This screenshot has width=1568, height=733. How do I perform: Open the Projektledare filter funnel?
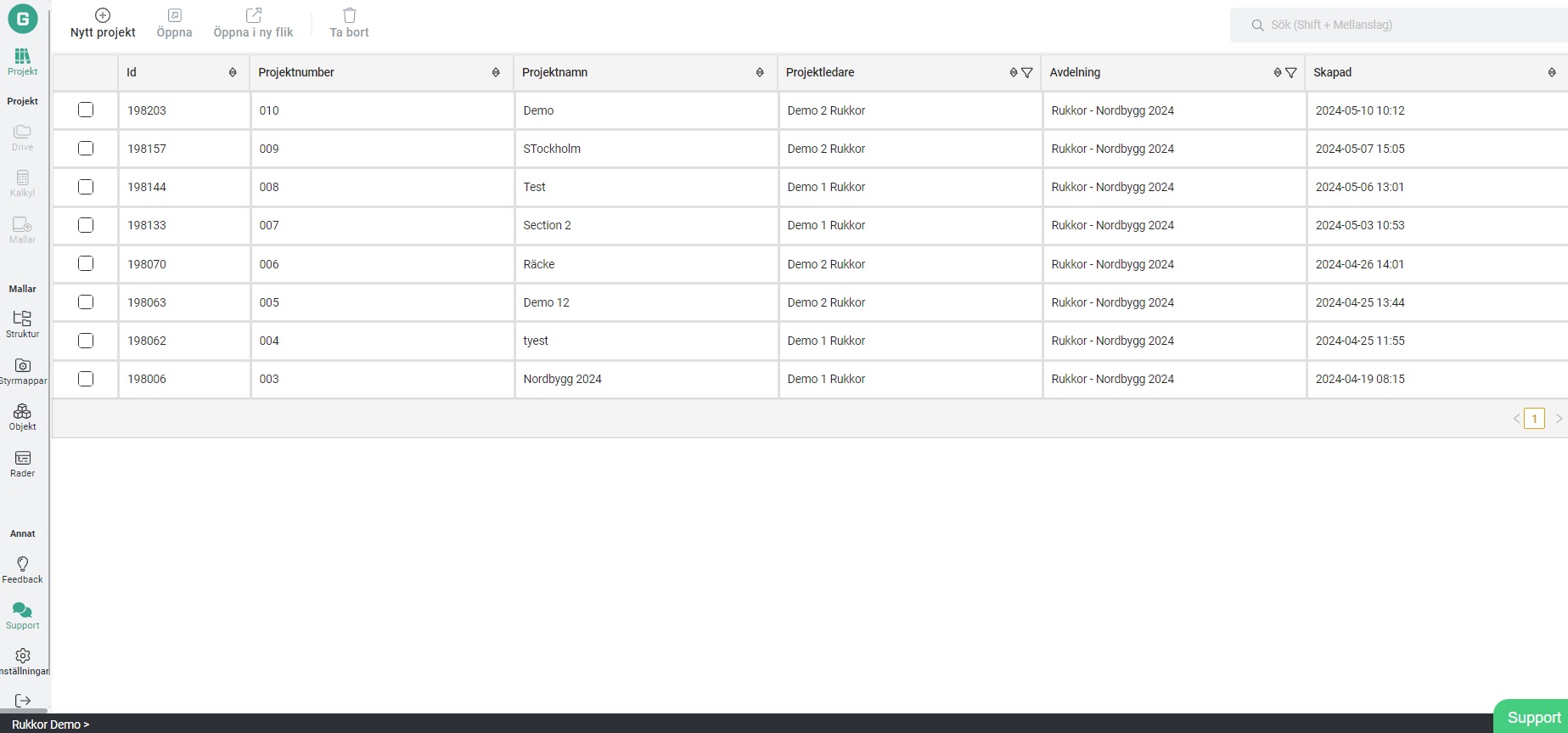tap(1027, 72)
